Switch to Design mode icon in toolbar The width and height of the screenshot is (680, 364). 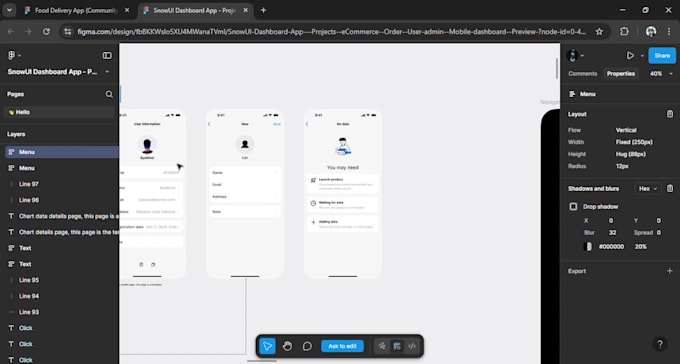coord(397,346)
